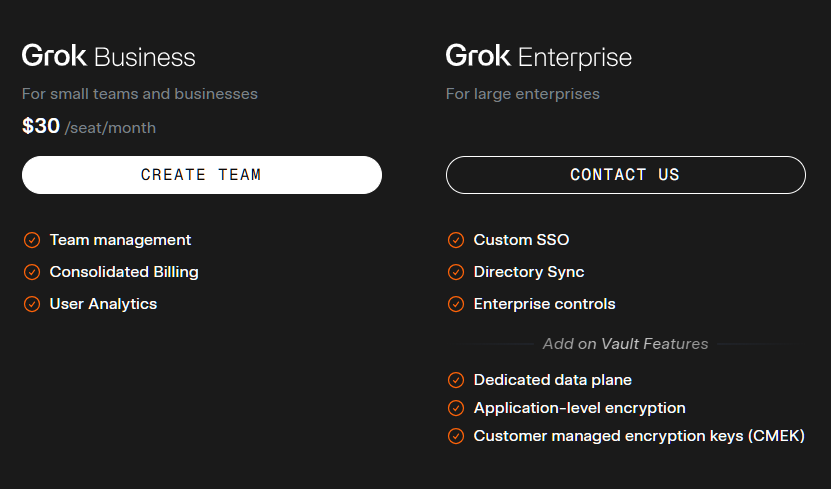This screenshot has width=831, height=489.
Task: Click the Application-level encryption checkmark icon
Action: coord(456,408)
